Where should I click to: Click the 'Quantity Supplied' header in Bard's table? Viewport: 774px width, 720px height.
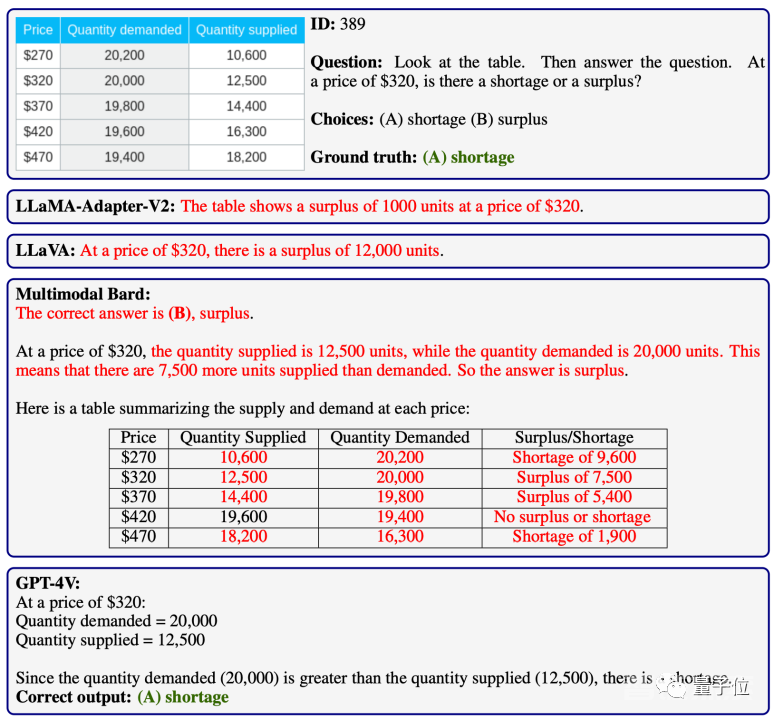pyautogui.click(x=243, y=438)
